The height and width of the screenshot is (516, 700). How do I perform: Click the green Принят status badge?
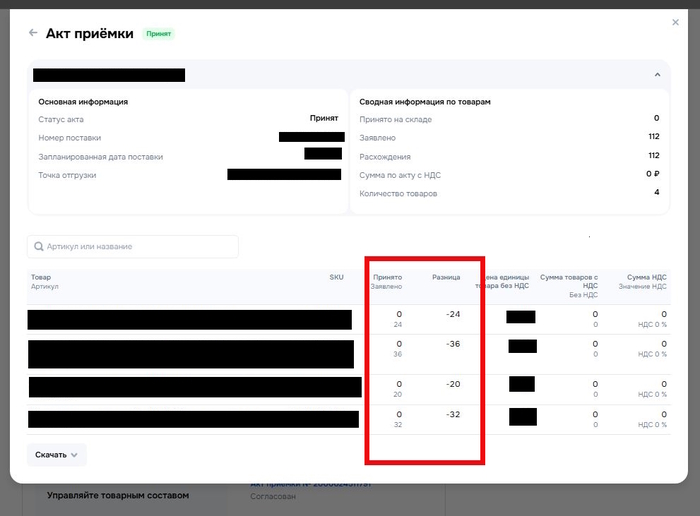tap(159, 33)
